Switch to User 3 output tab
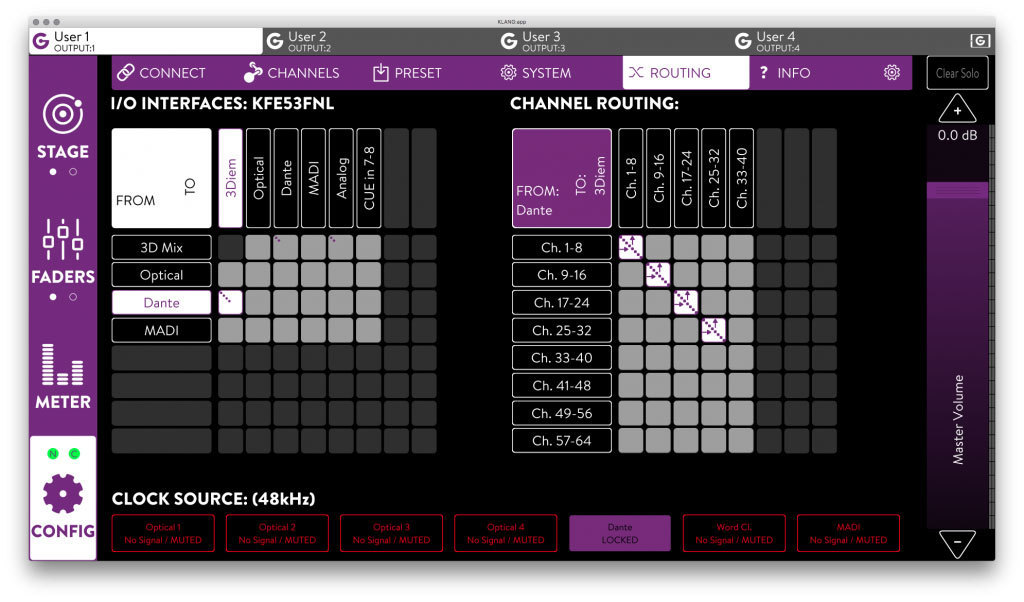The image size is (1024, 602). pos(615,41)
